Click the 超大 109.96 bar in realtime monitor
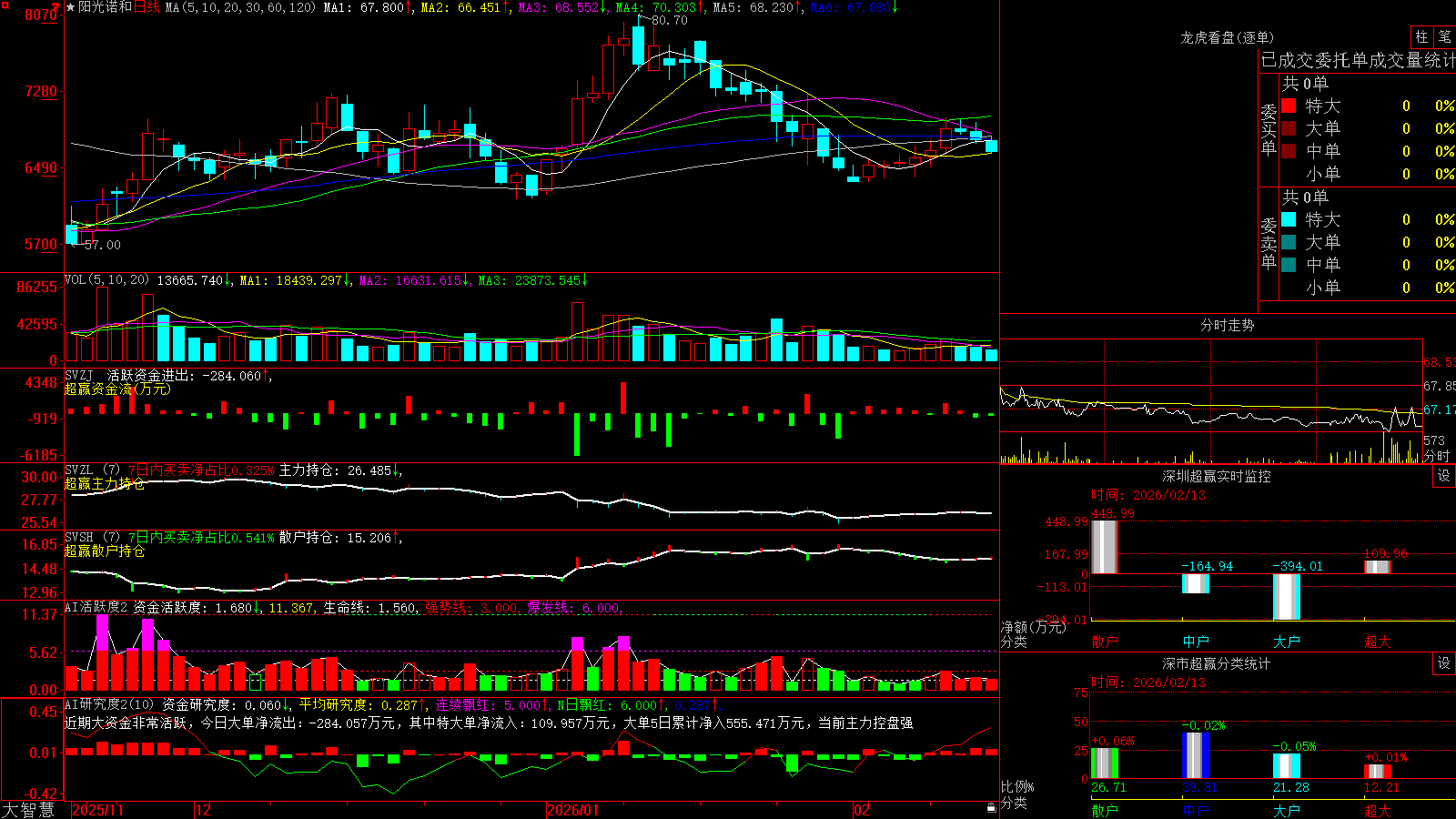Image resolution: width=1456 pixels, height=819 pixels. pyautogui.click(x=1377, y=567)
